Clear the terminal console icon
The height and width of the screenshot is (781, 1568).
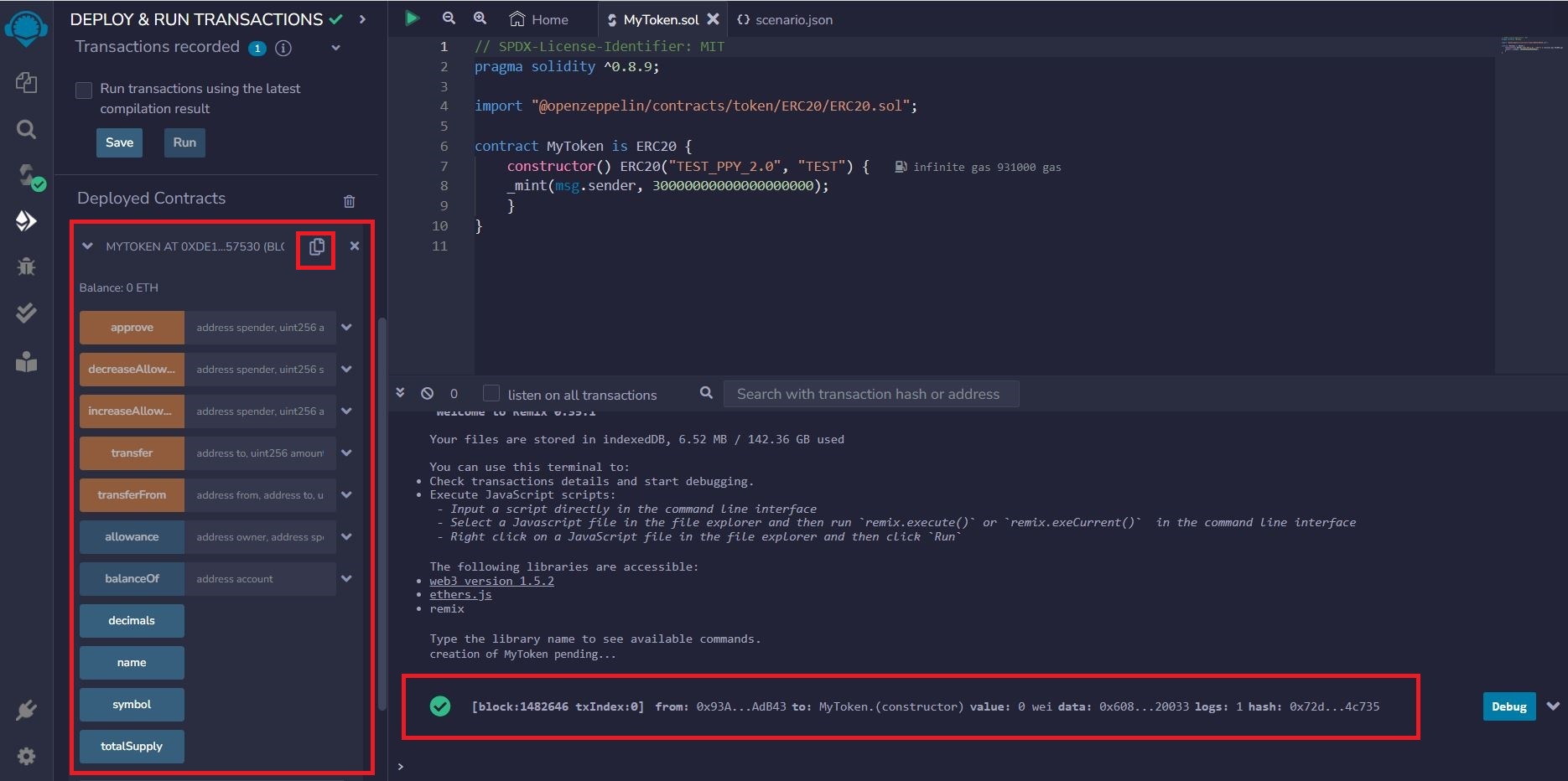[428, 394]
